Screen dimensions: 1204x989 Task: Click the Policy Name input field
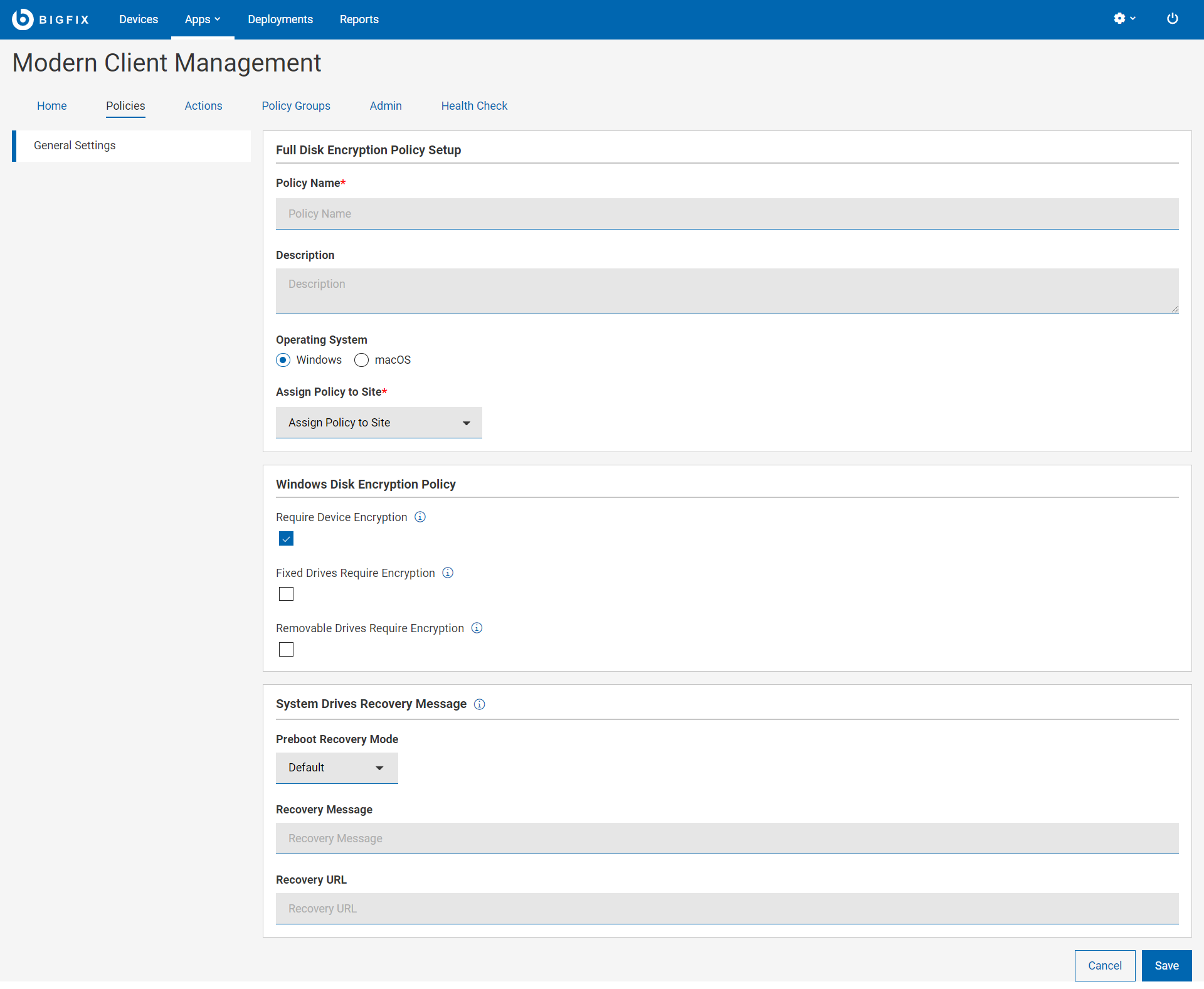727,214
